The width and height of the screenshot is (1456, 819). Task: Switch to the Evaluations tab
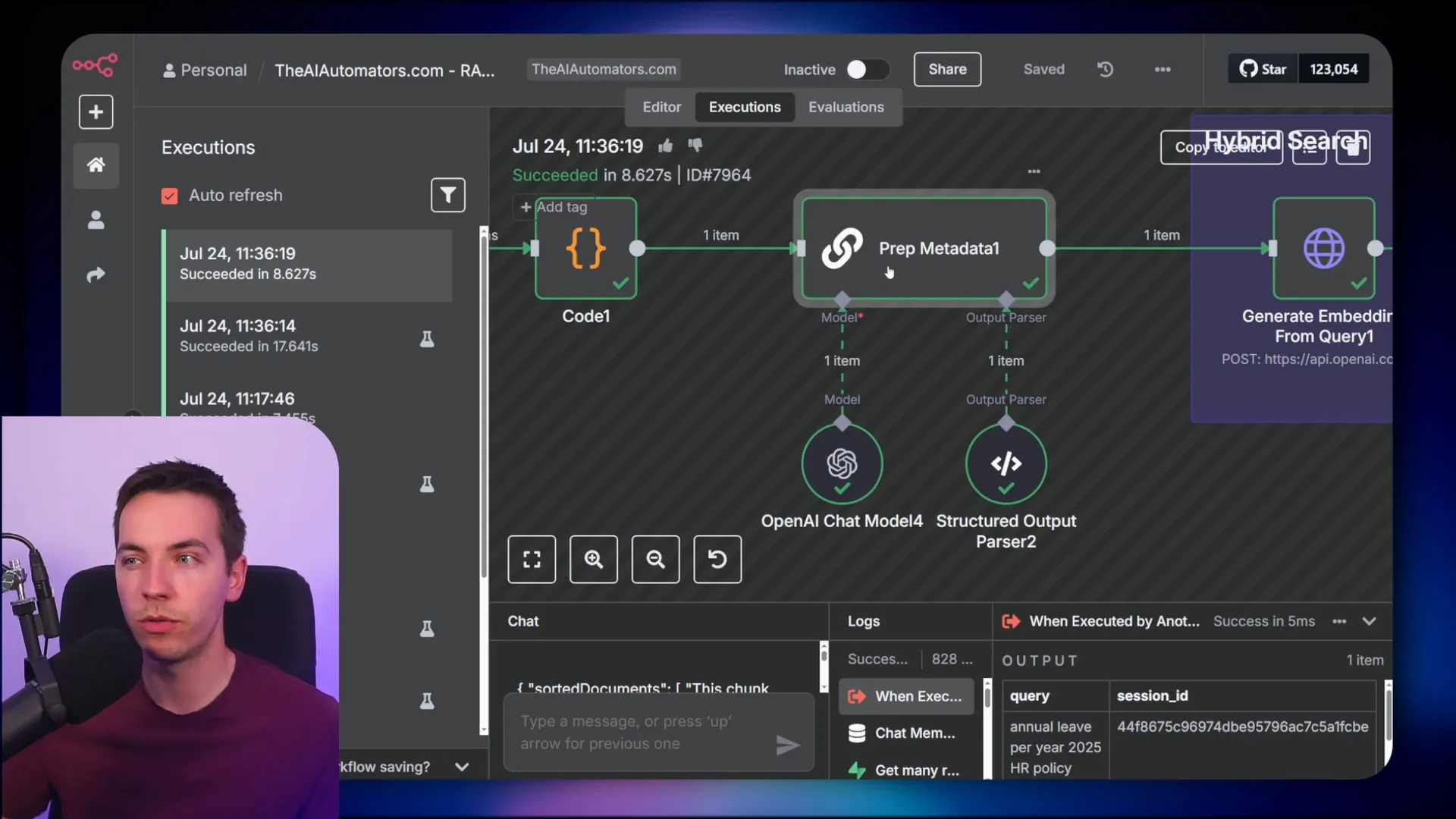tap(846, 107)
